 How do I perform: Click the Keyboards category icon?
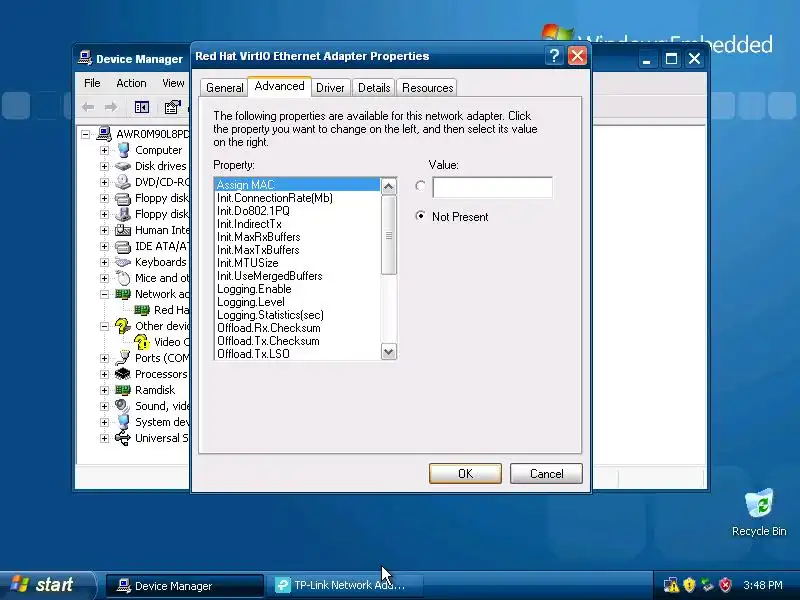(x=123, y=262)
